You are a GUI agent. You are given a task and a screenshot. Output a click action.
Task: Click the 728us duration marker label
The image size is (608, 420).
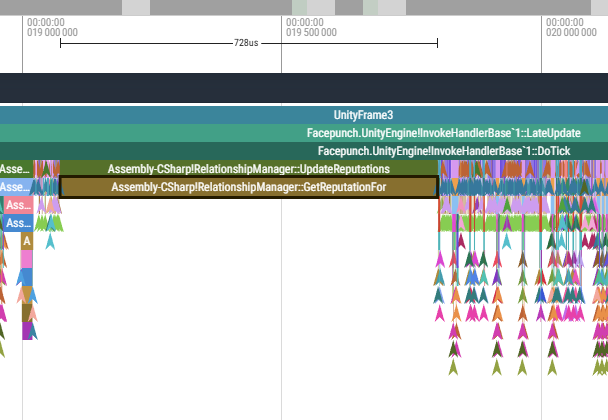(x=246, y=43)
